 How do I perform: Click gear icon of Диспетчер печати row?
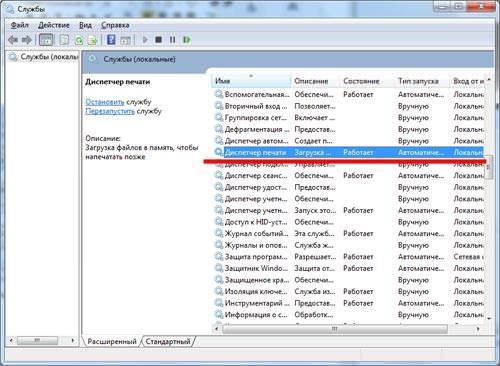coord(219,152)
